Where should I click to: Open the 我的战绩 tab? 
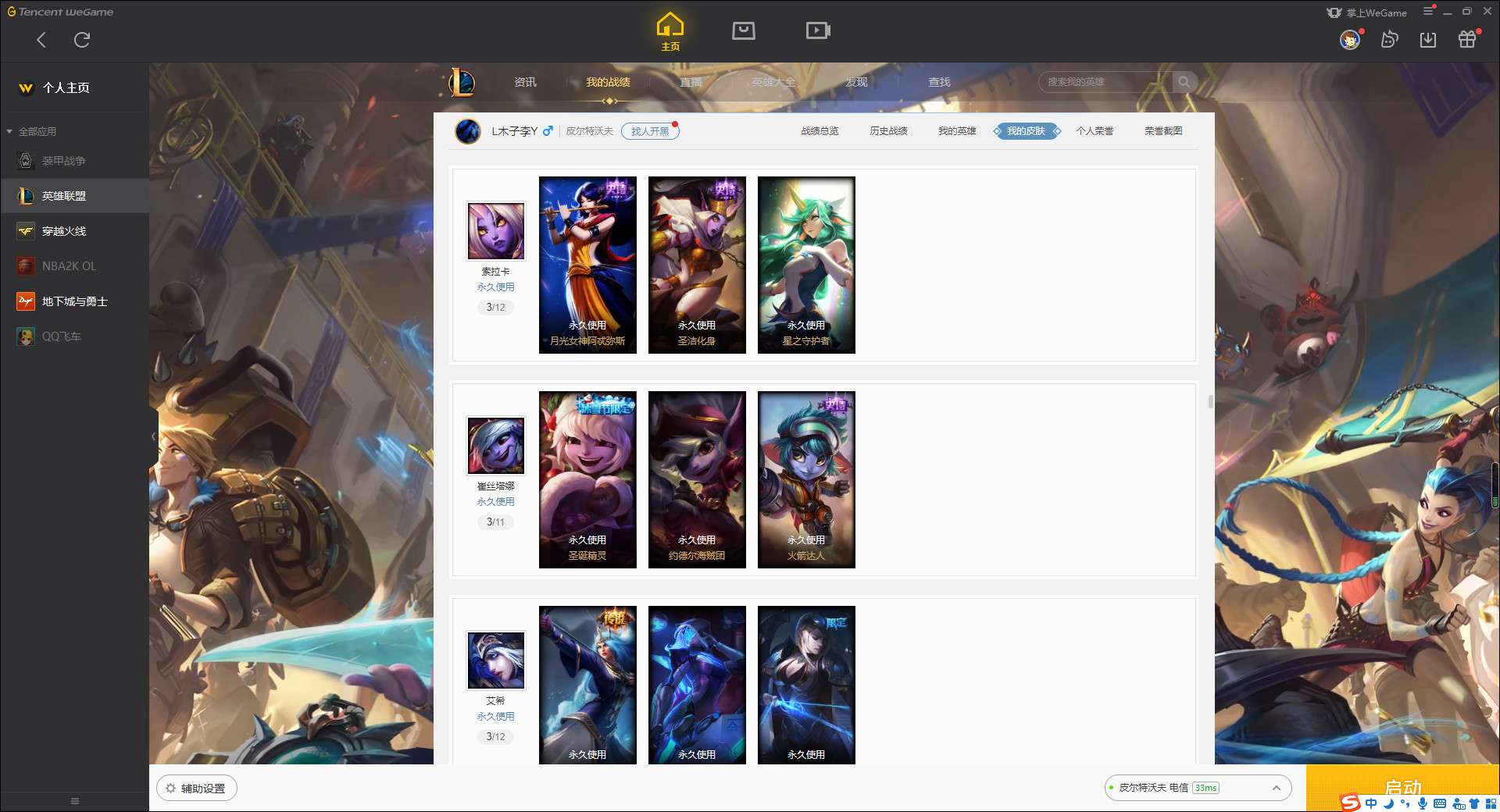[608, 82]
